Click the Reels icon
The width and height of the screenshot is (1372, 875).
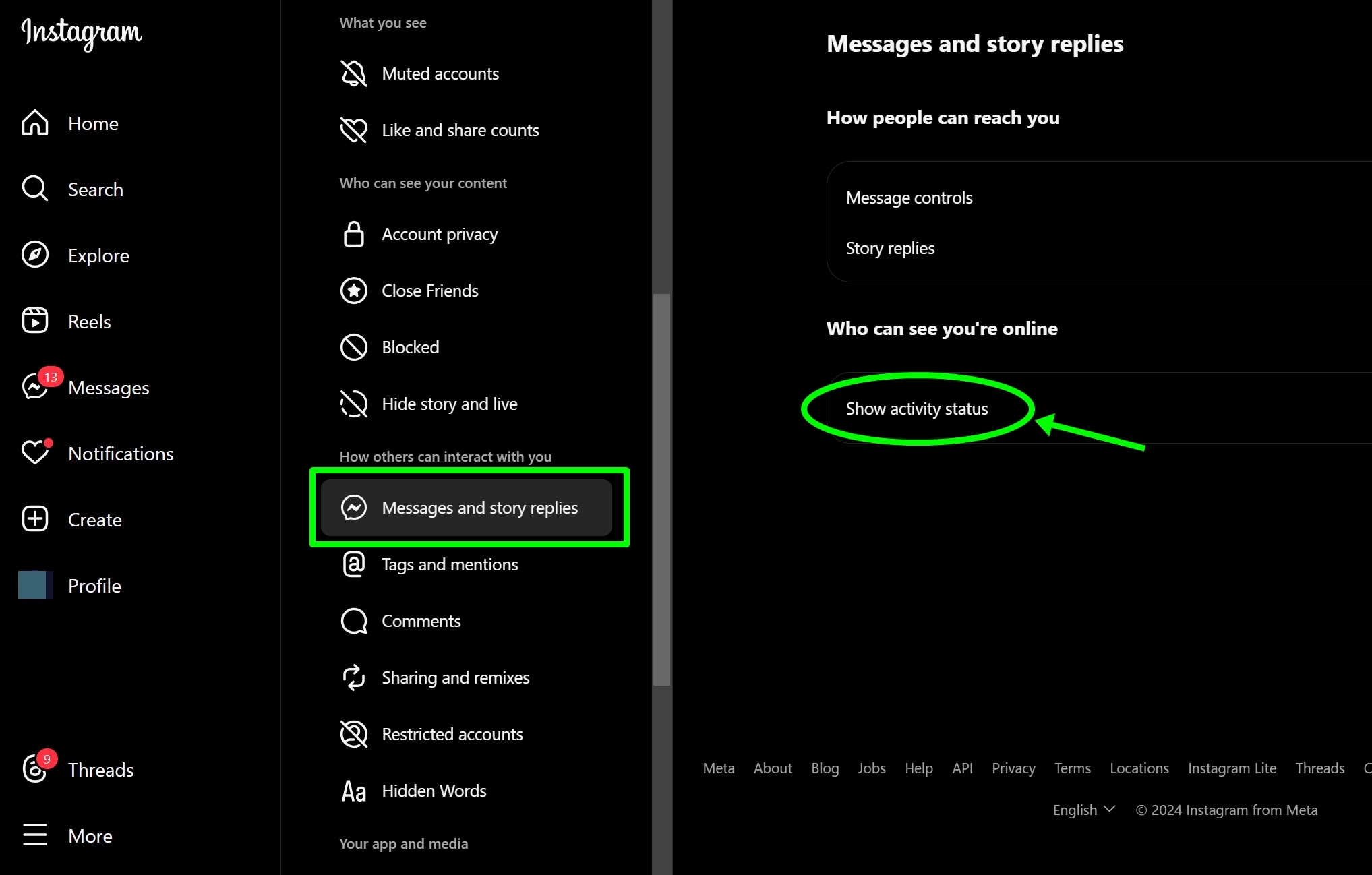(x=35, y=321)
